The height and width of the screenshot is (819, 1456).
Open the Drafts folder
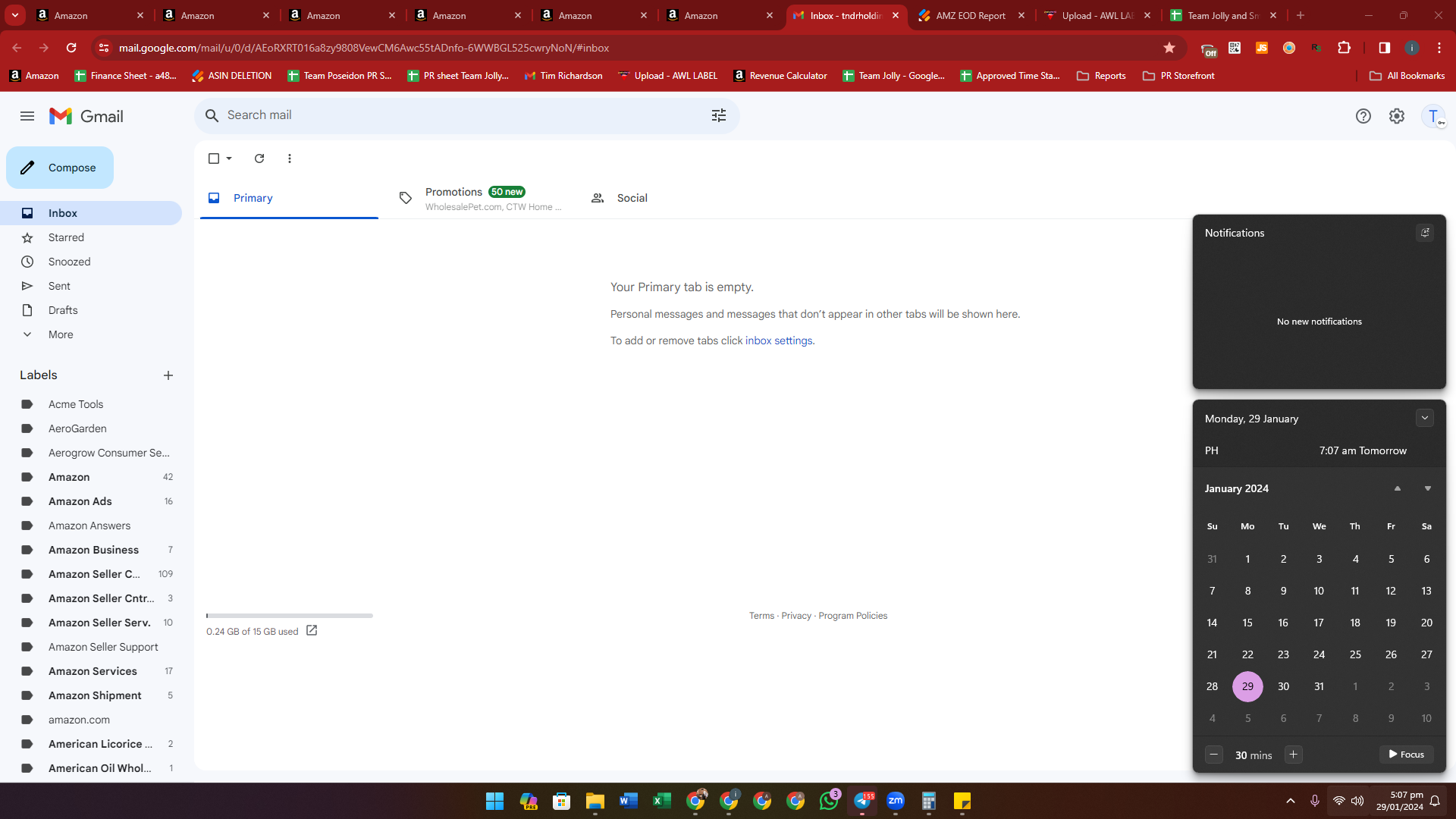91,310
